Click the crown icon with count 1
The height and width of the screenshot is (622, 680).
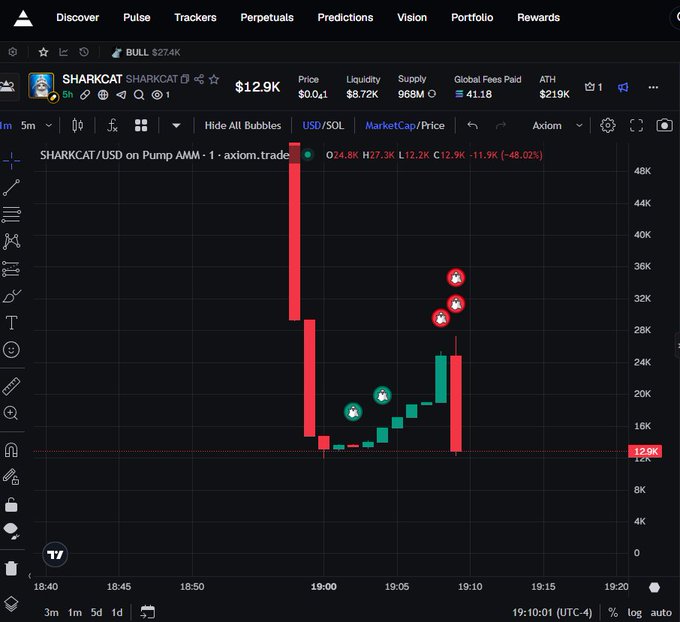(x=593, y=87)
